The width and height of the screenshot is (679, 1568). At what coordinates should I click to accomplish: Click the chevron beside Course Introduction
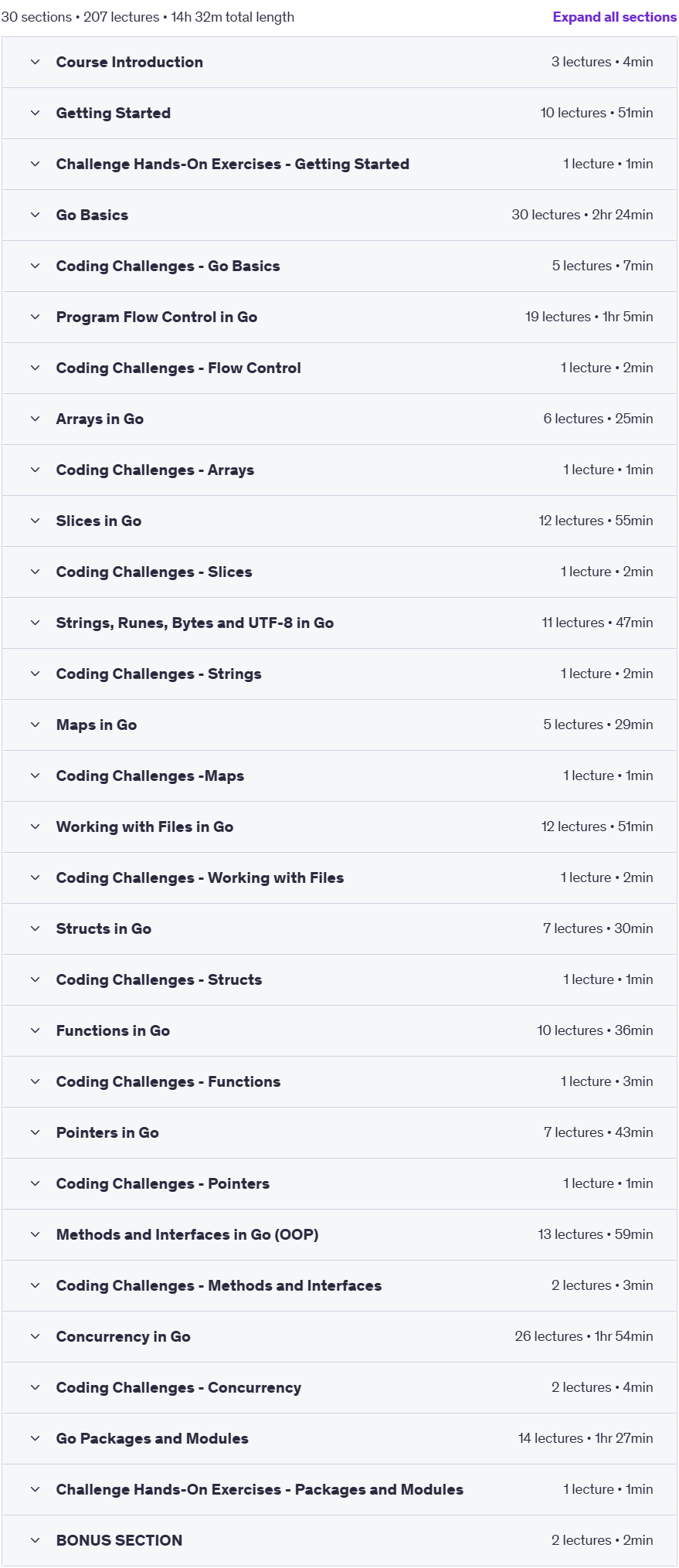[35, 62]
